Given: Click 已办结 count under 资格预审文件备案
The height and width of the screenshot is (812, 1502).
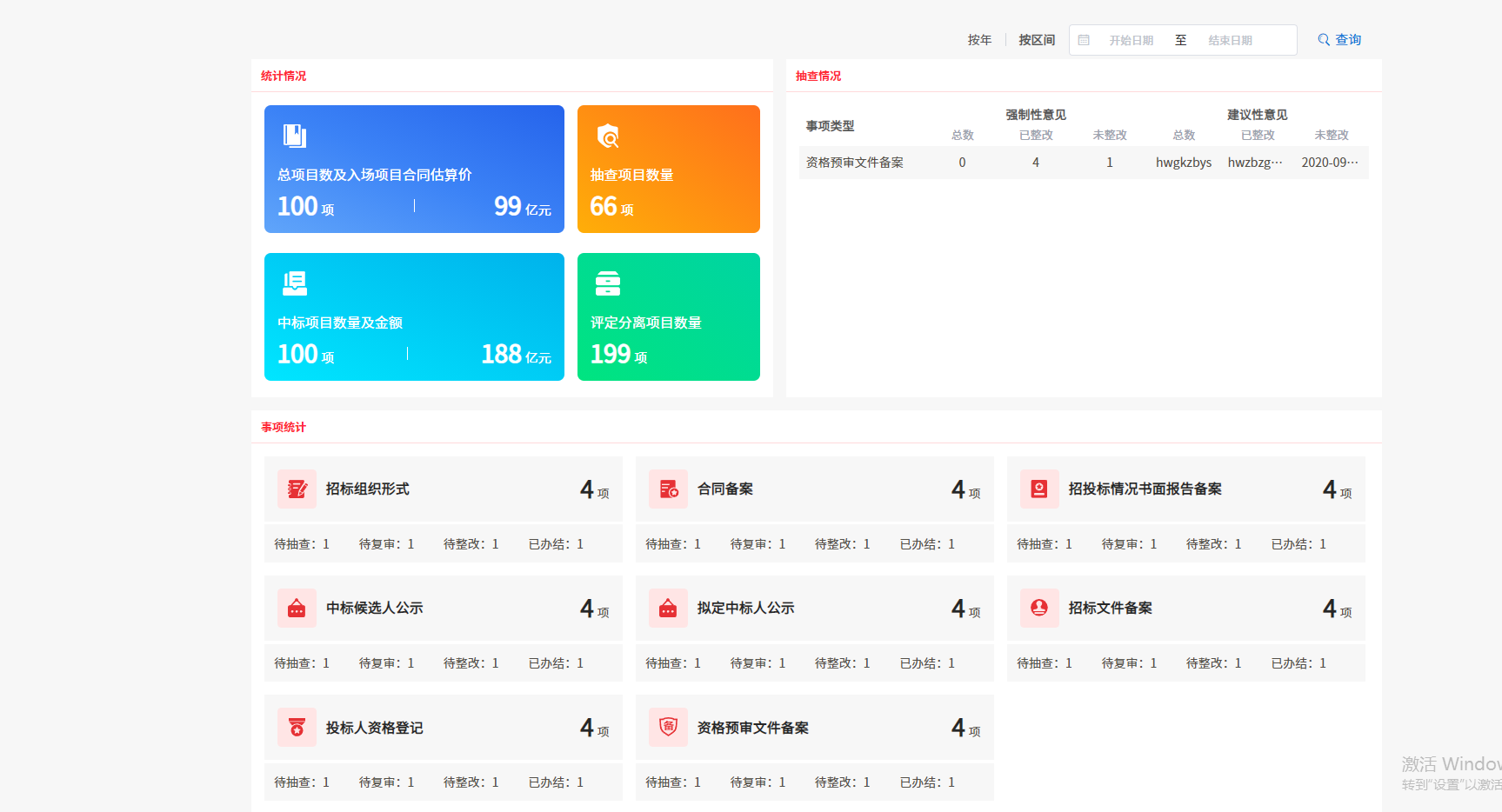Looking at the screenshot, I should tap(927, 782).
